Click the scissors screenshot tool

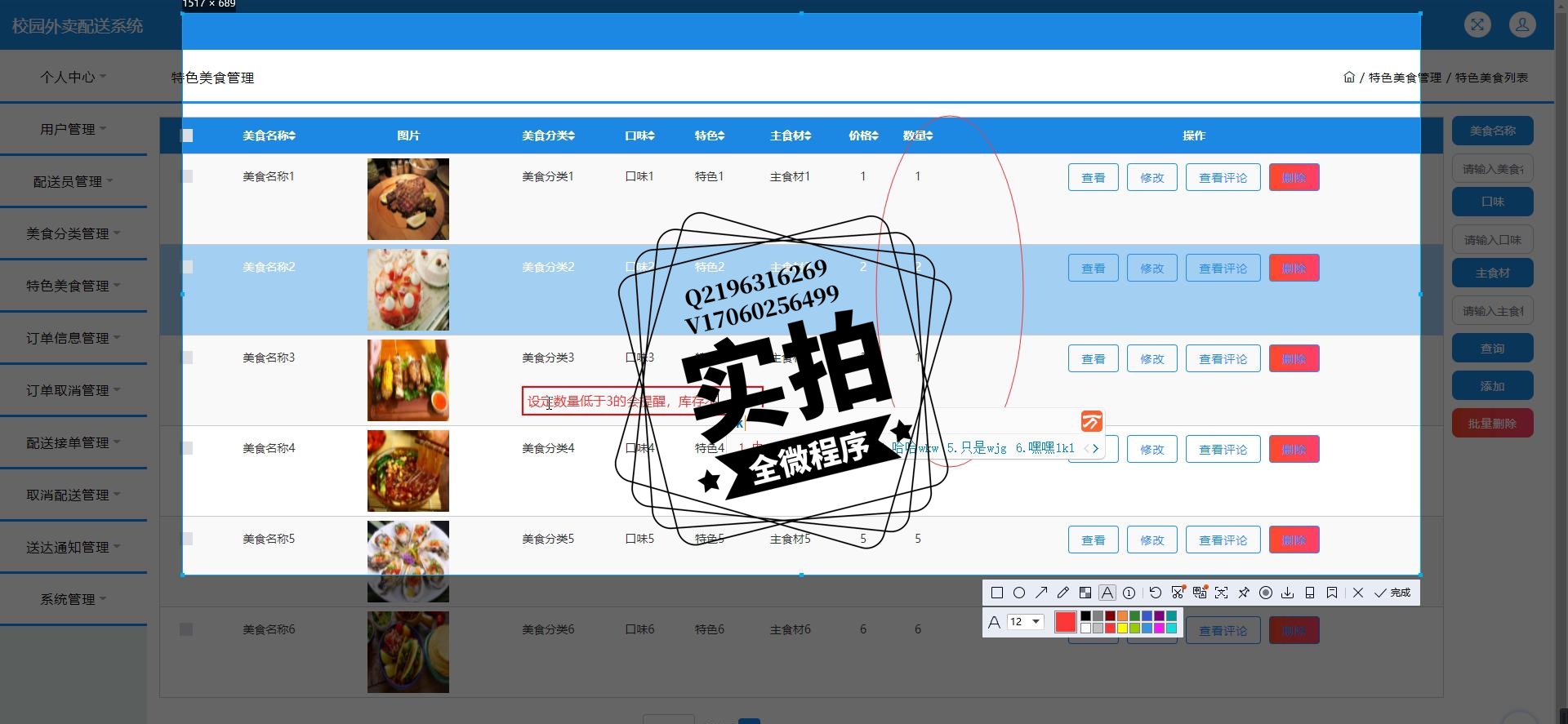pos(1178,593)
